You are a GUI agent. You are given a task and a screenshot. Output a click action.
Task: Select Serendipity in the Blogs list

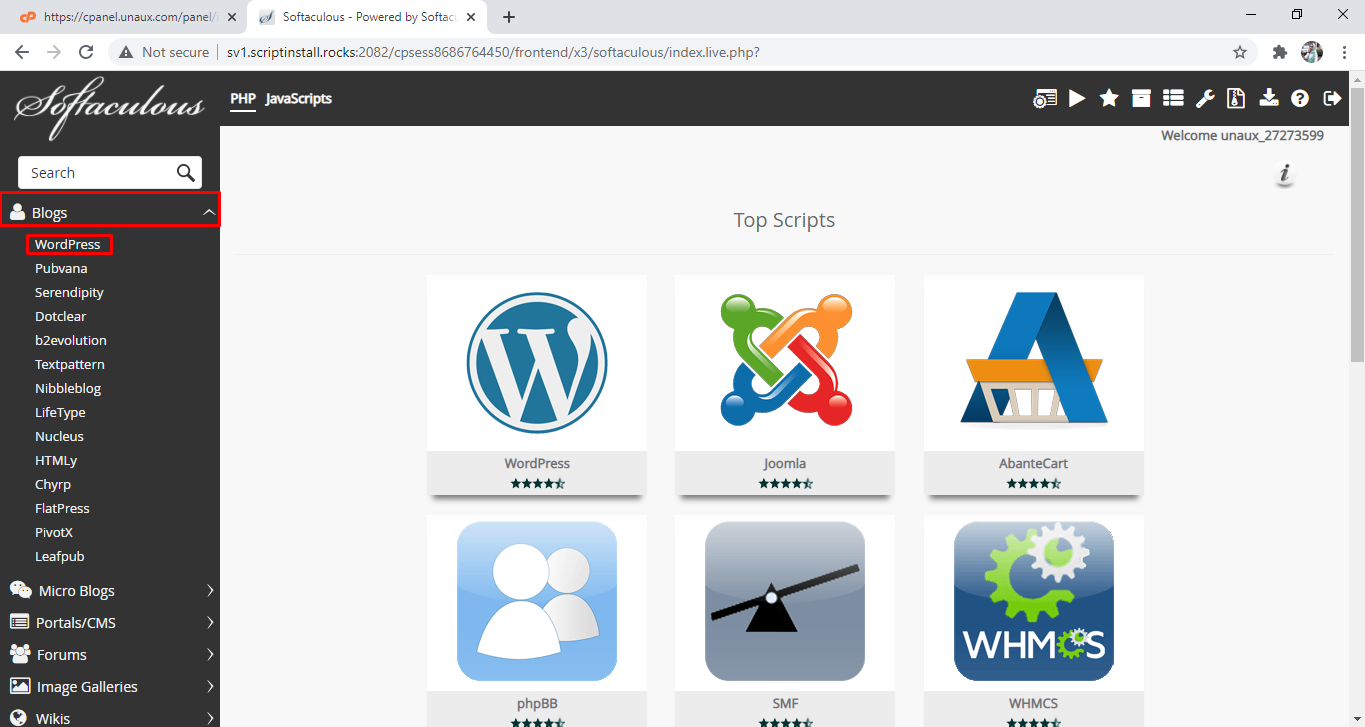[69, 292]
